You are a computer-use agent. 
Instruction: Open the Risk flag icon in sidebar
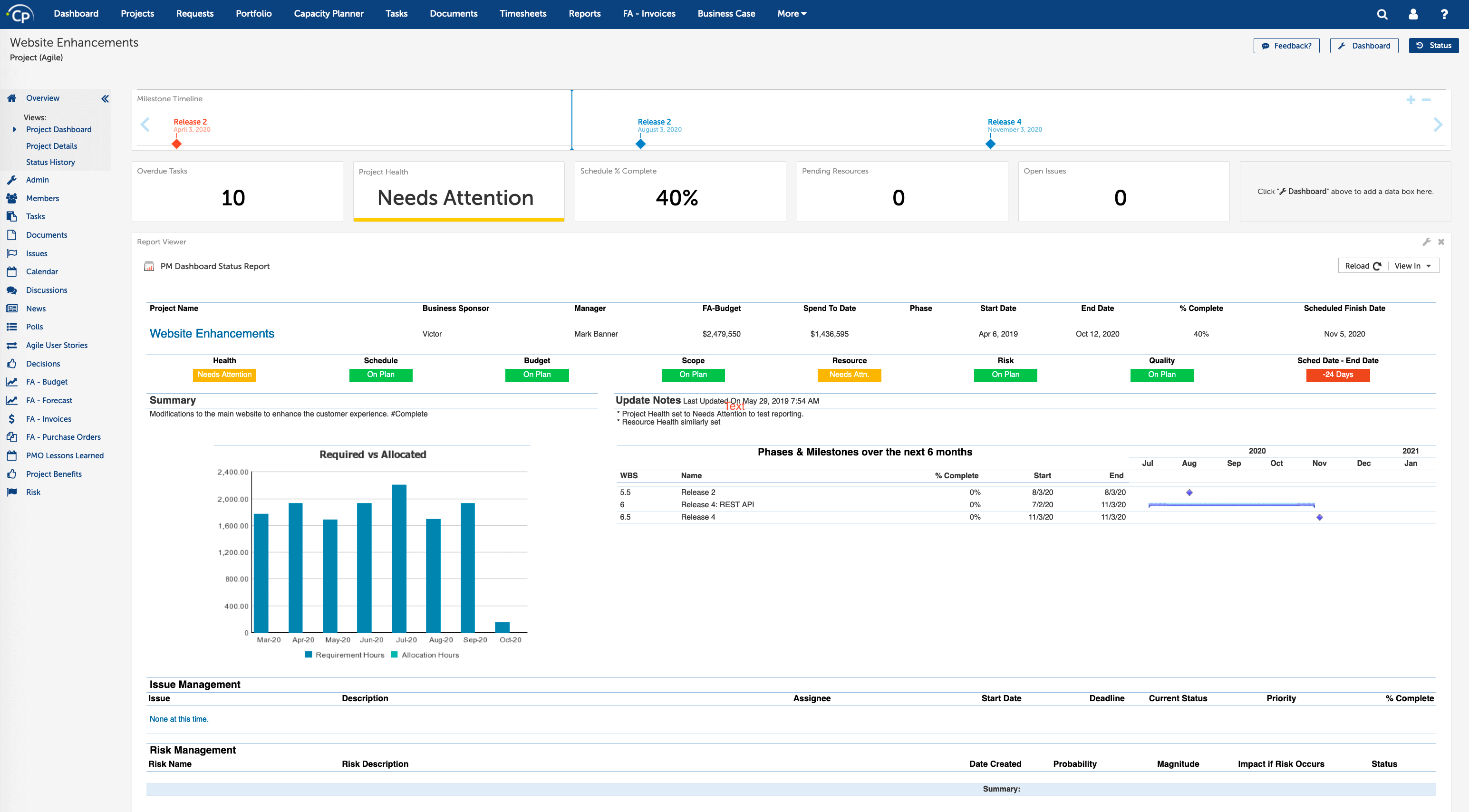[12, 492]
